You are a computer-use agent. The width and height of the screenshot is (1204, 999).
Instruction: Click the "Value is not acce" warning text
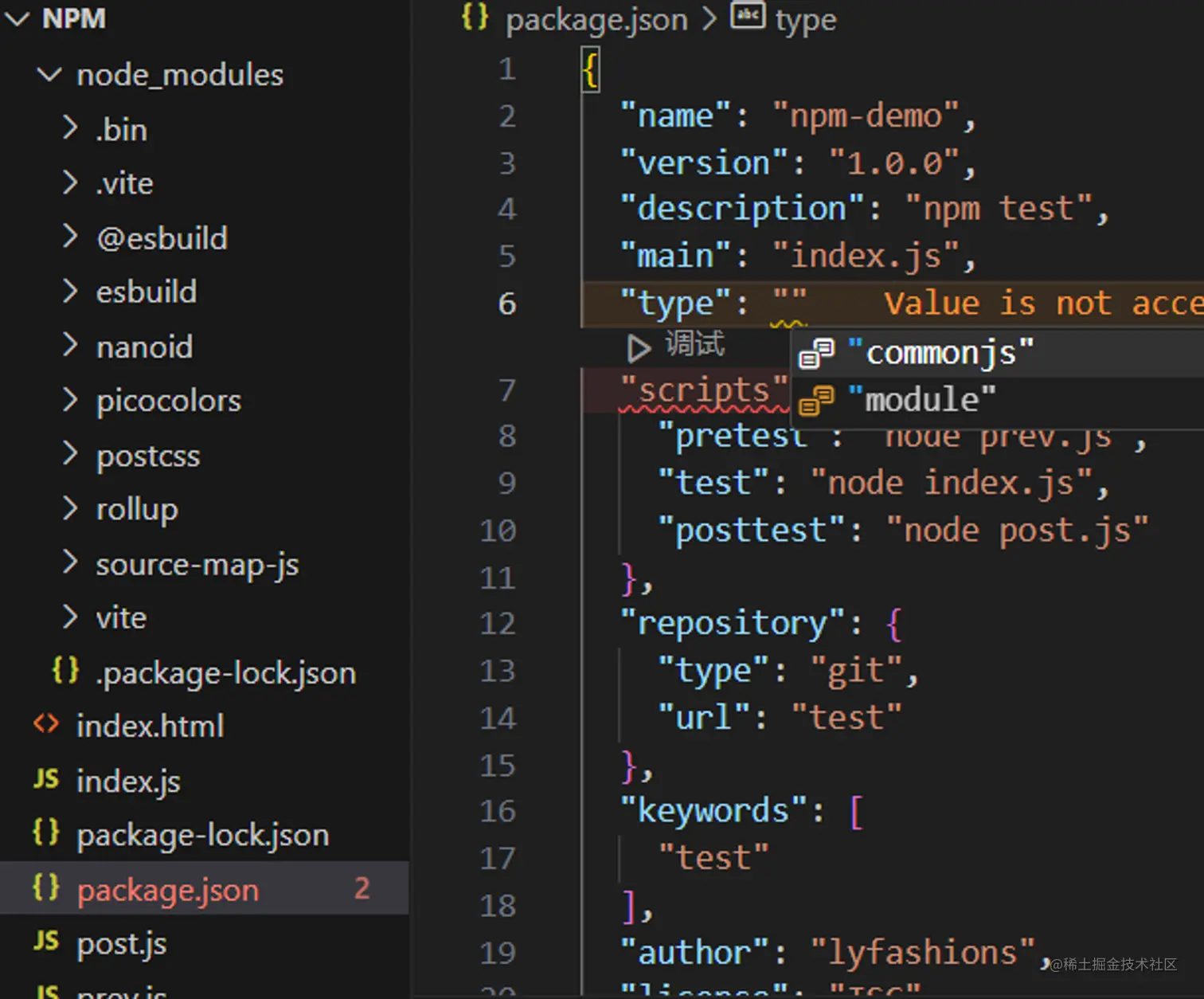[x=1044, y=304]
